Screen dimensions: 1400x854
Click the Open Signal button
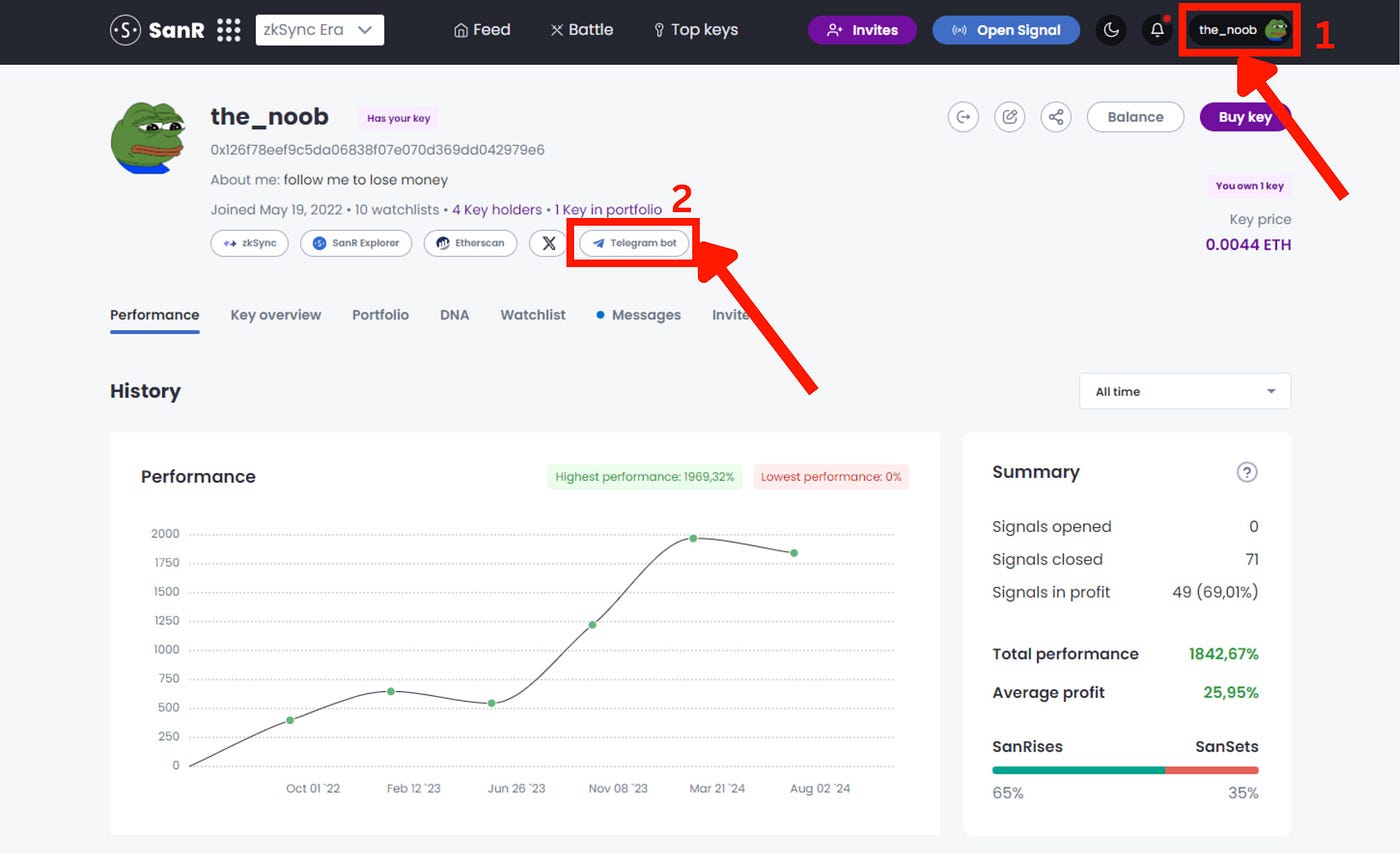(1006, 30)
